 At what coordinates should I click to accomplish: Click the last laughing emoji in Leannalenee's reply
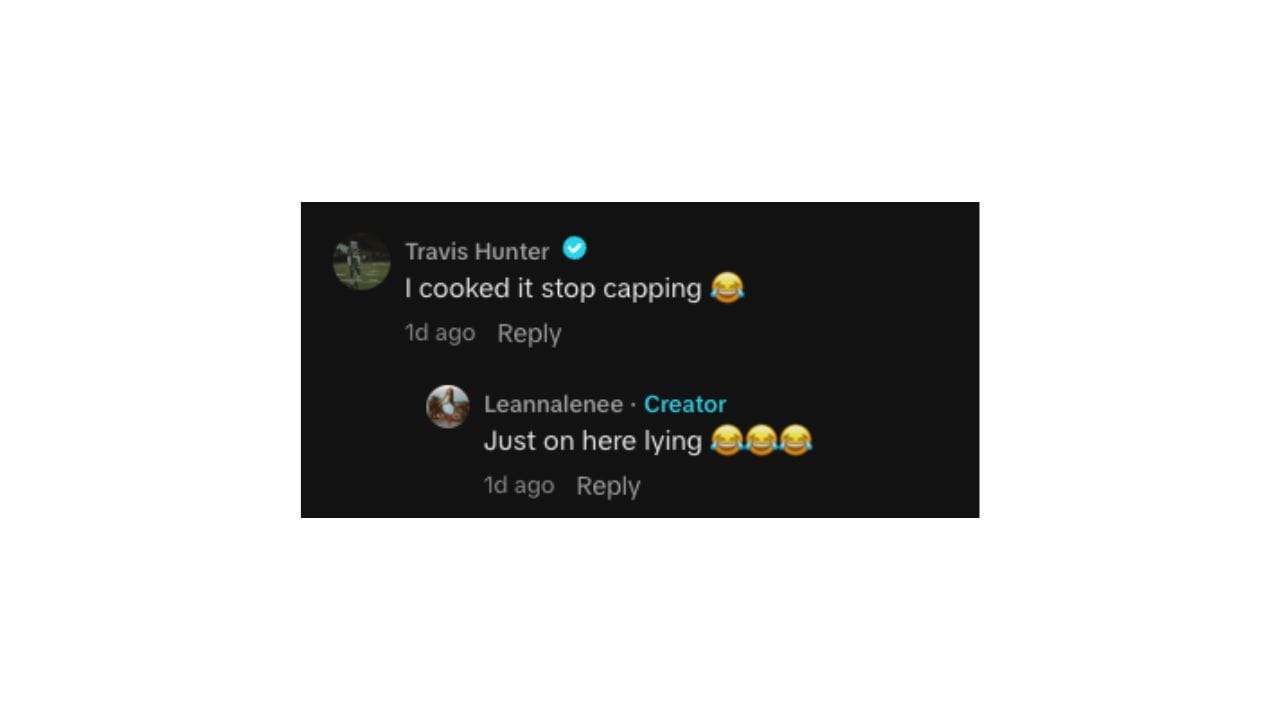click(x=796, y=440)
